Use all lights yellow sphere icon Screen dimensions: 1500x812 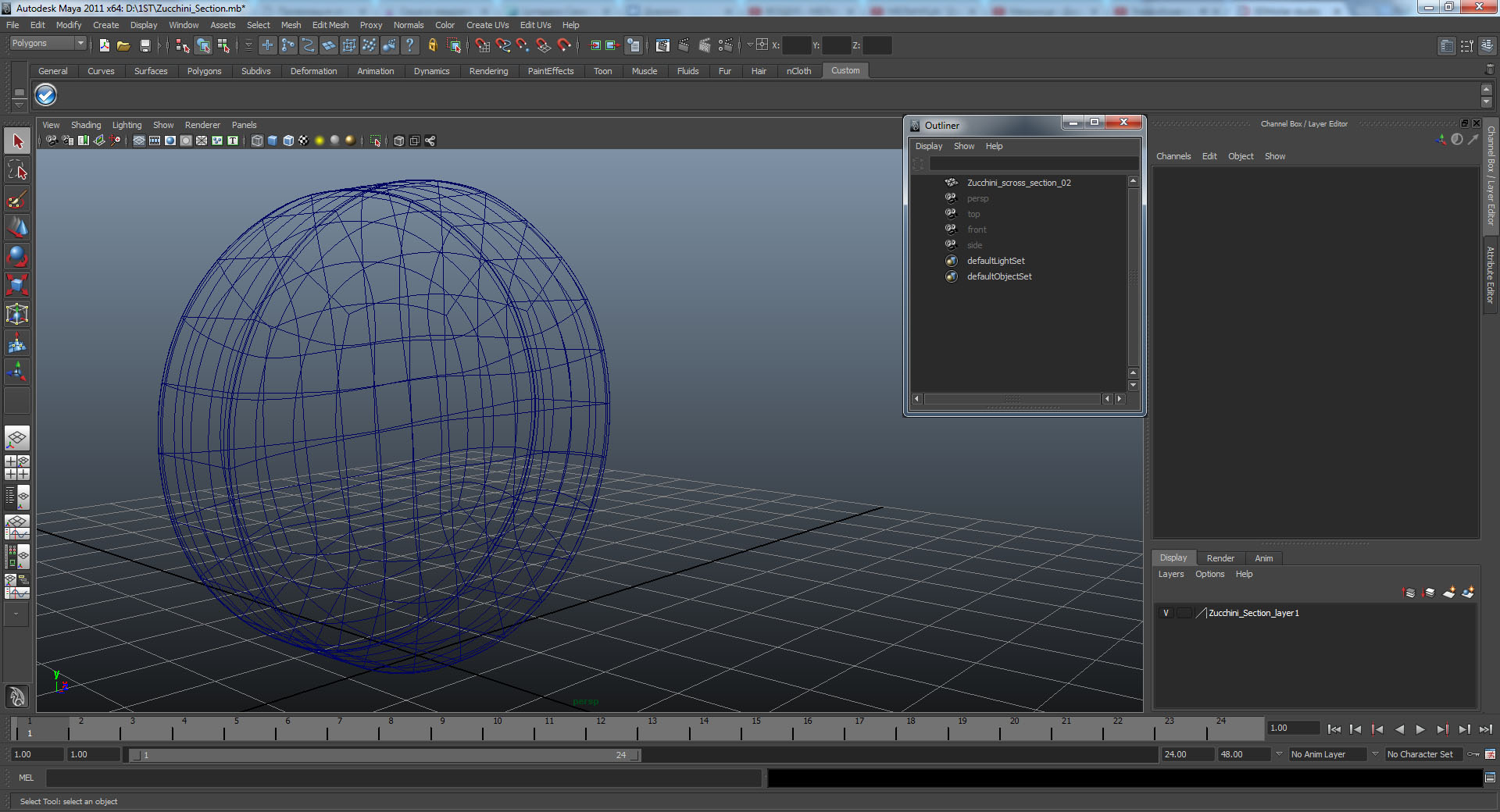[x=320, y=141]
